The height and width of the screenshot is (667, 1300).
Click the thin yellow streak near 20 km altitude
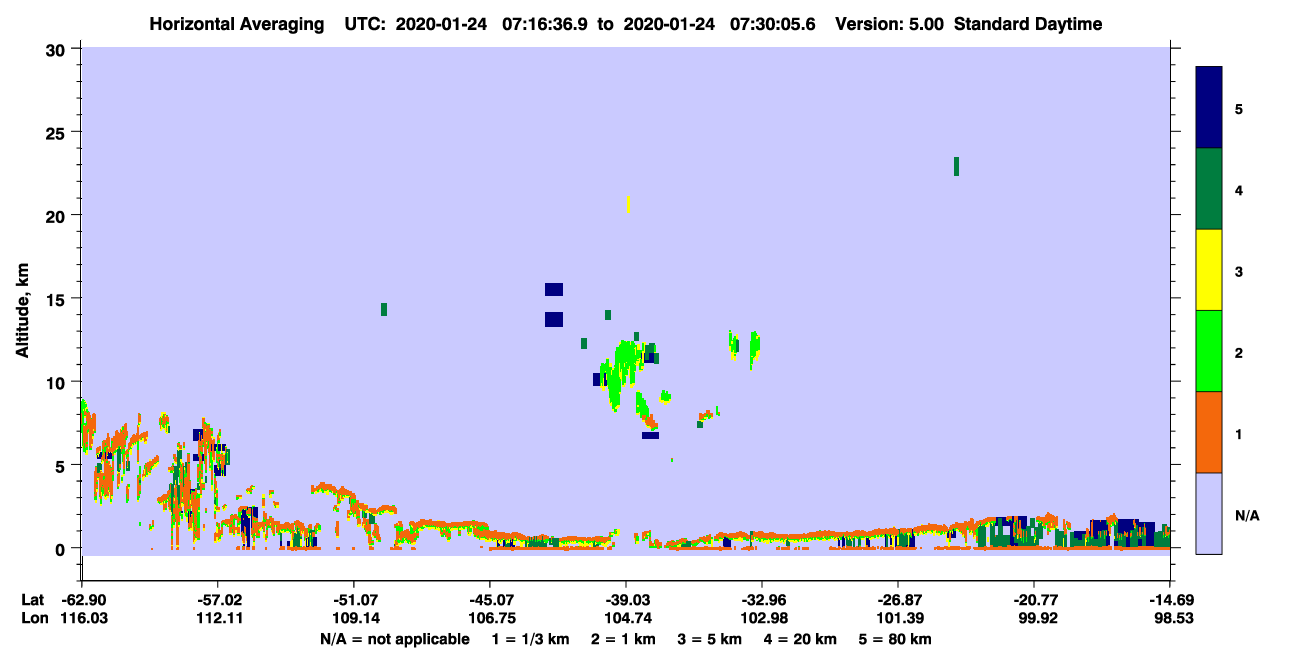click(628, 204)
